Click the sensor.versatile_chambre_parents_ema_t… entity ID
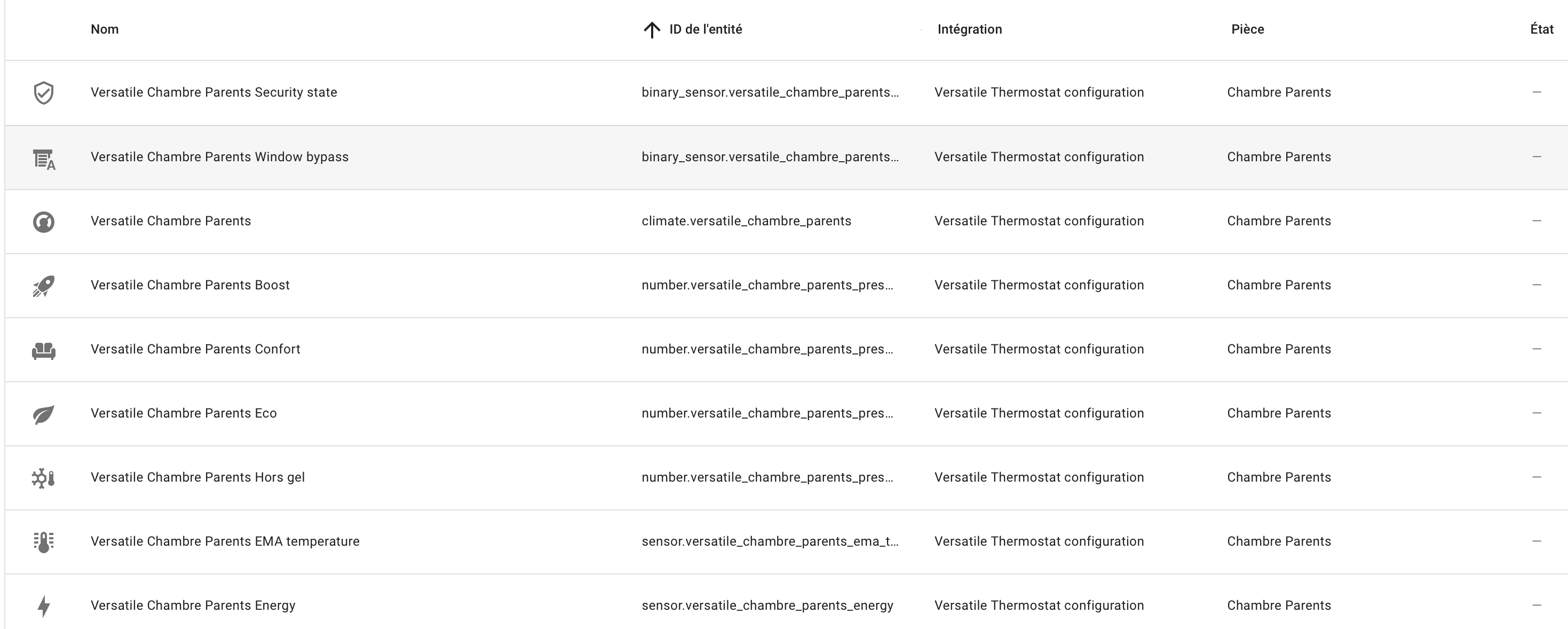This screenshot has height=629, width=1568. click(x=770, y=541)
